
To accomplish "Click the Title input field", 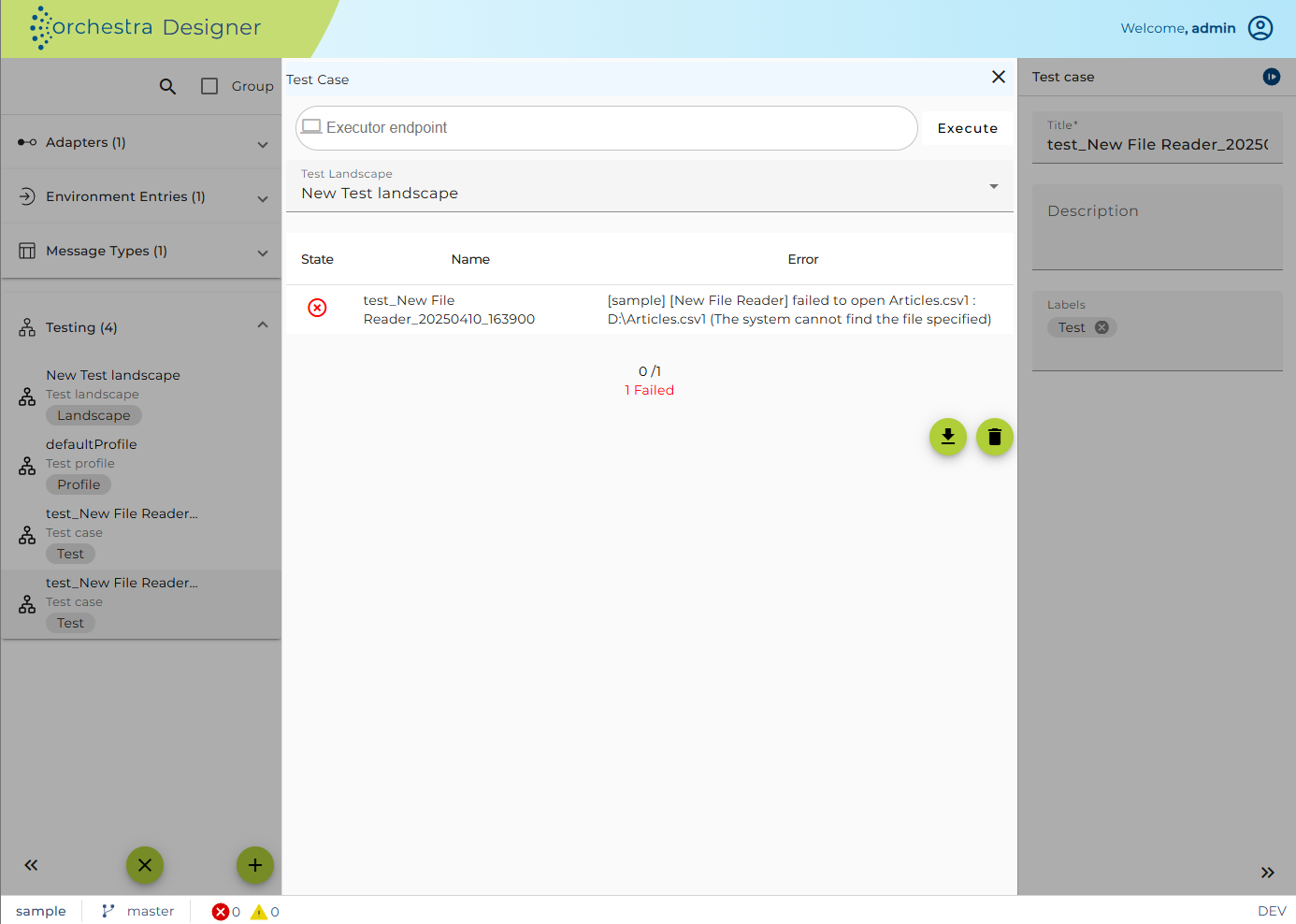I will [1158, 137].
